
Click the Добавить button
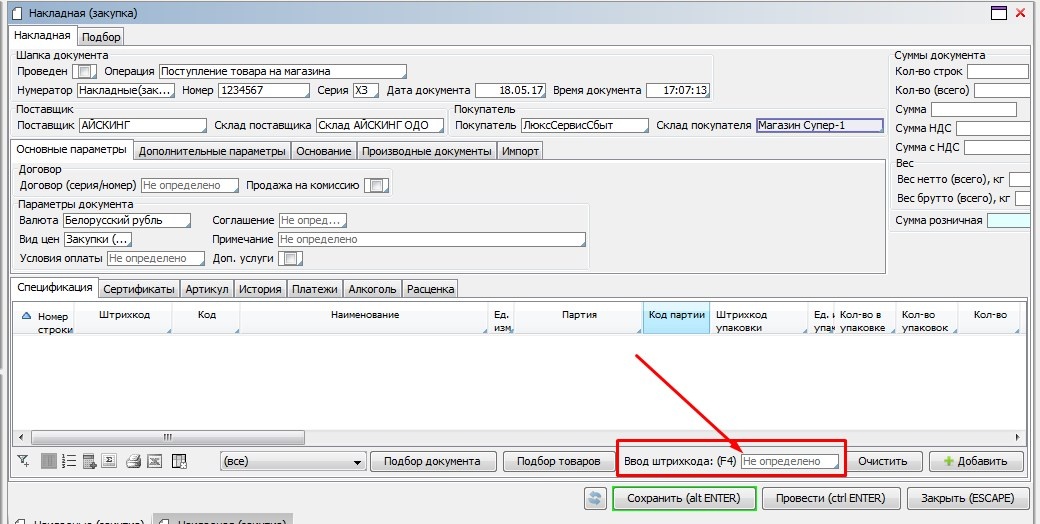976,461
